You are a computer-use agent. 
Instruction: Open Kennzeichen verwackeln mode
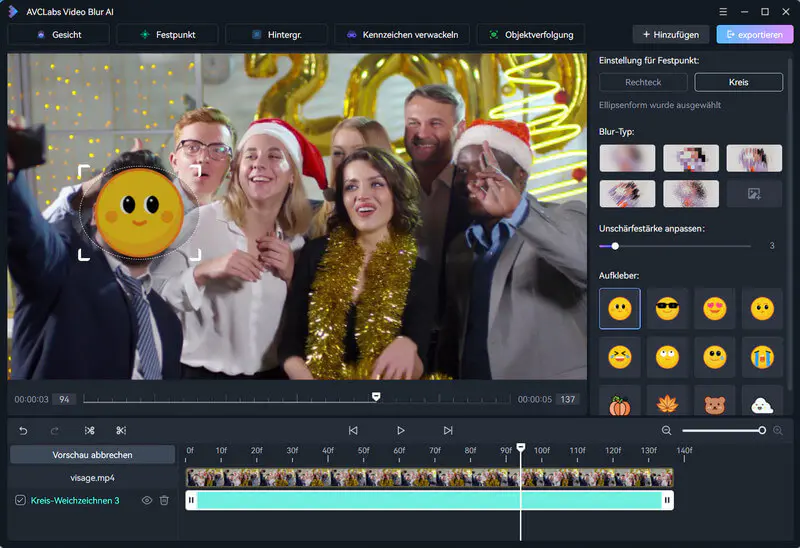402,35
